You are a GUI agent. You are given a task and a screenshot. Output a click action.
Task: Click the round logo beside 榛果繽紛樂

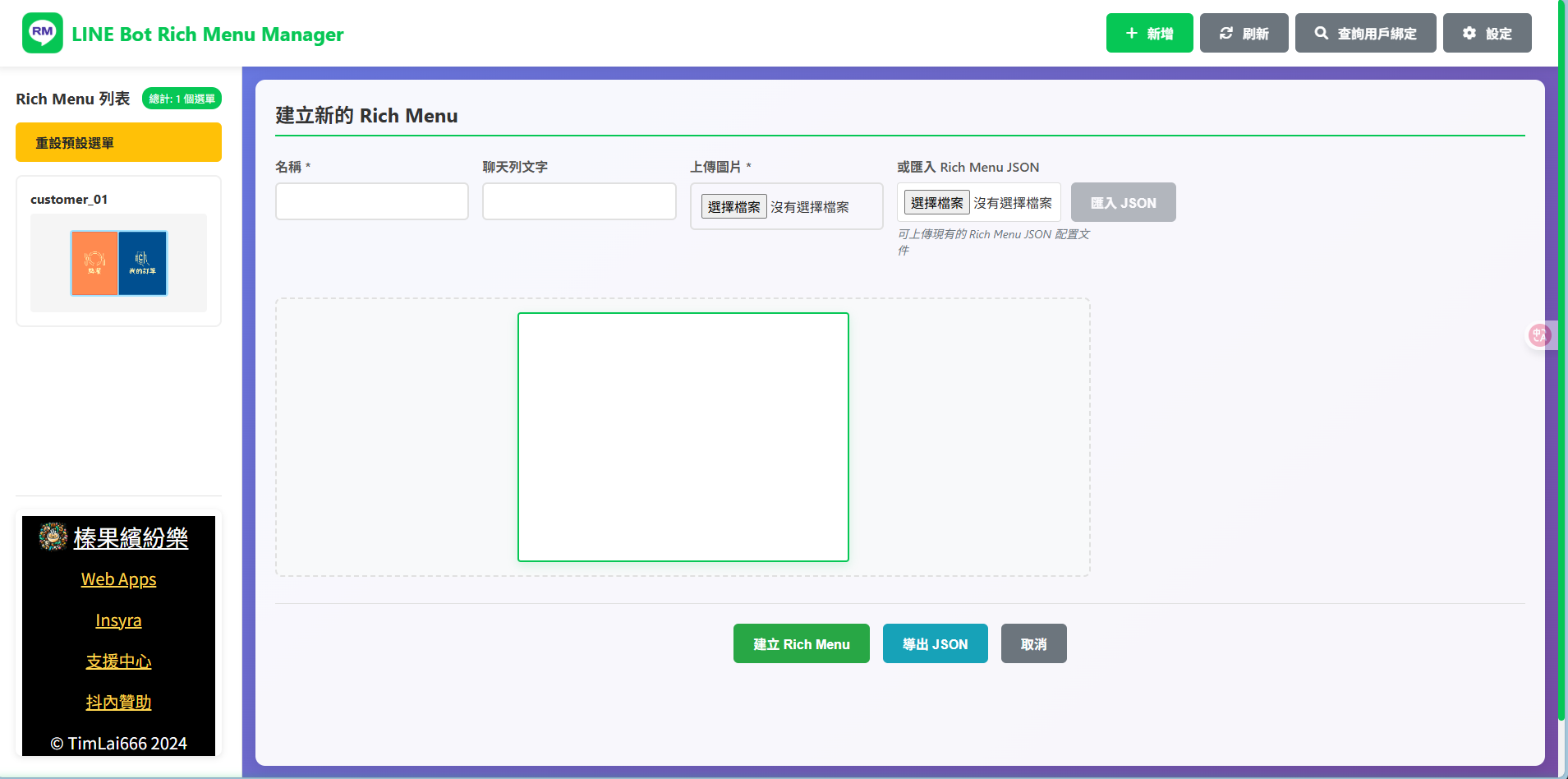click(x=53, y=537)
